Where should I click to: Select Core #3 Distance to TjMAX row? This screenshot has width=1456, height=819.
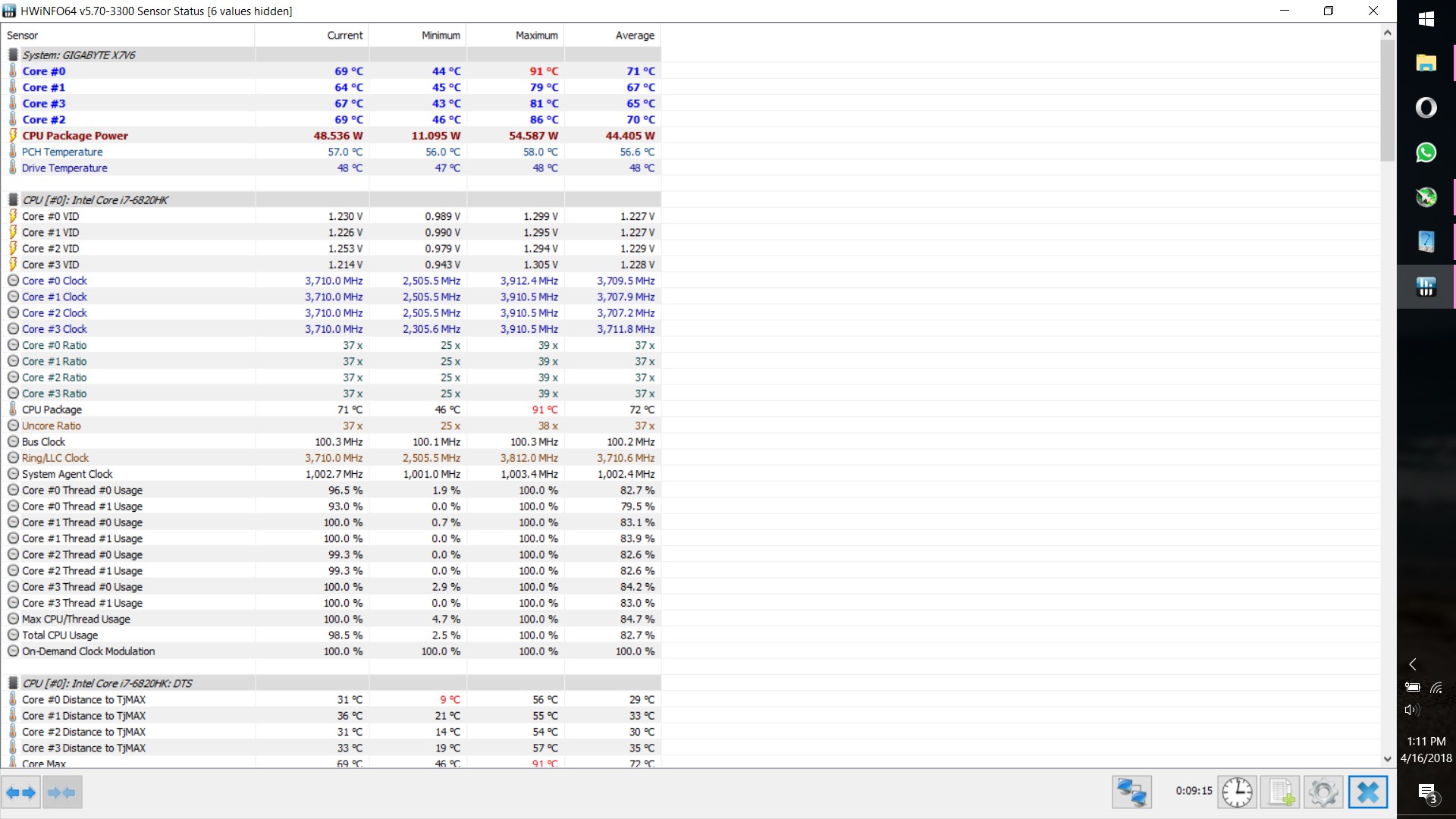pos(331,748)
